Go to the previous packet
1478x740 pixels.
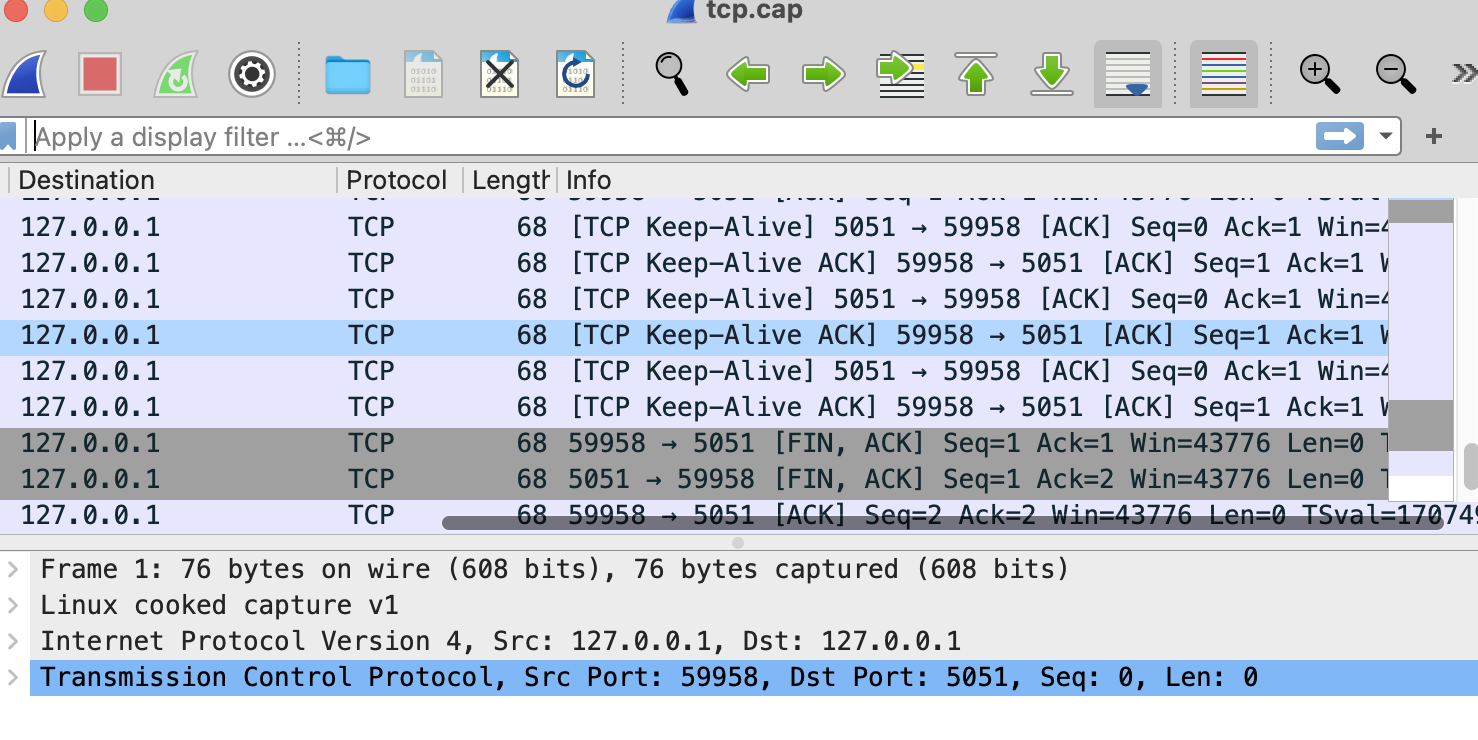coord(748,74)
